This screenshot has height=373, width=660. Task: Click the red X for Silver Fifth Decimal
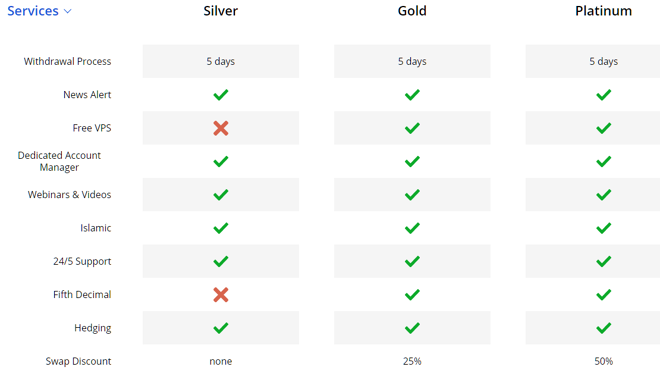[x=221, y=295]
